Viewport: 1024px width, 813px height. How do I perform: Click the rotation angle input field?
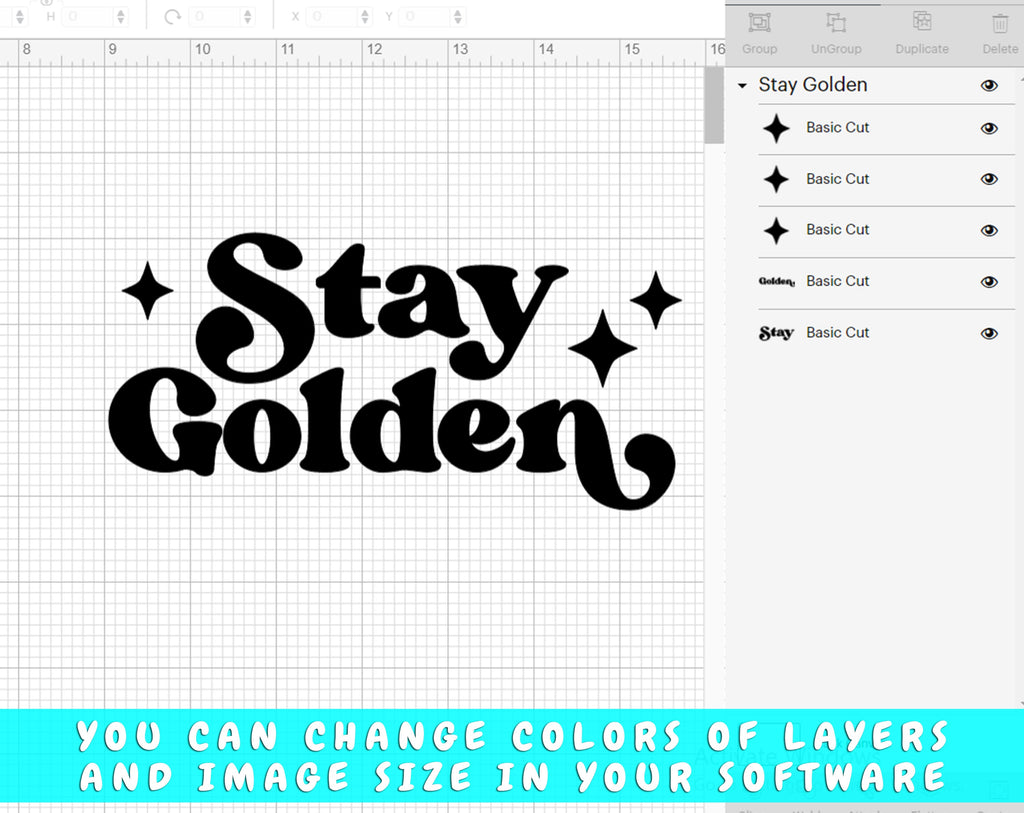[x=212, y=15]
